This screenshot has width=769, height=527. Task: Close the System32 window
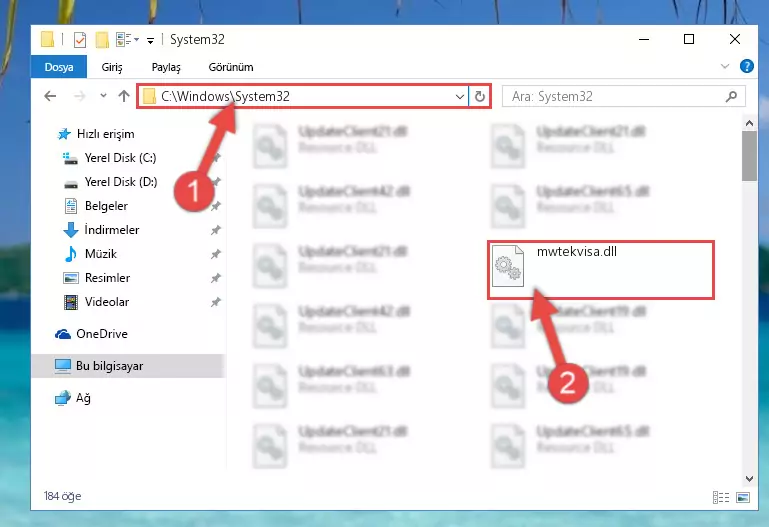coord(735,39)
